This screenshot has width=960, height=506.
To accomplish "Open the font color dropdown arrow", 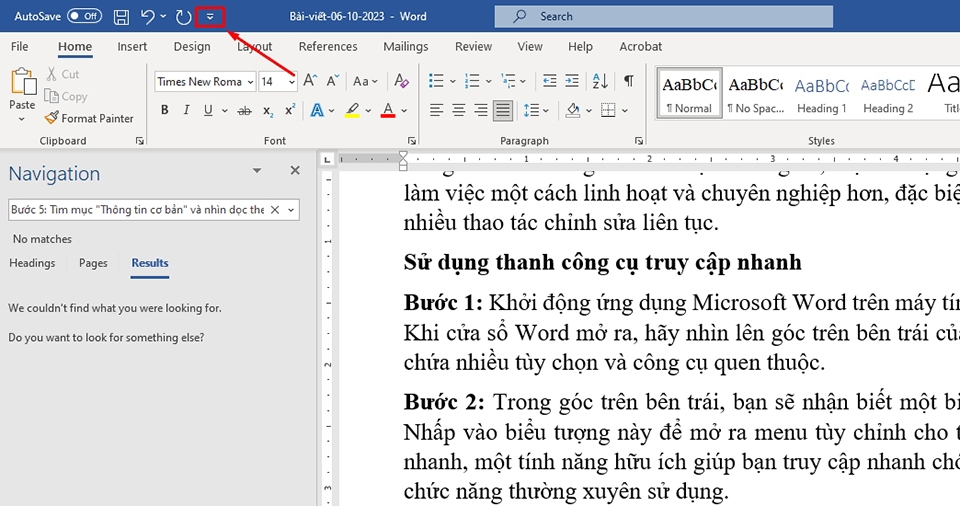I will 404,111.
